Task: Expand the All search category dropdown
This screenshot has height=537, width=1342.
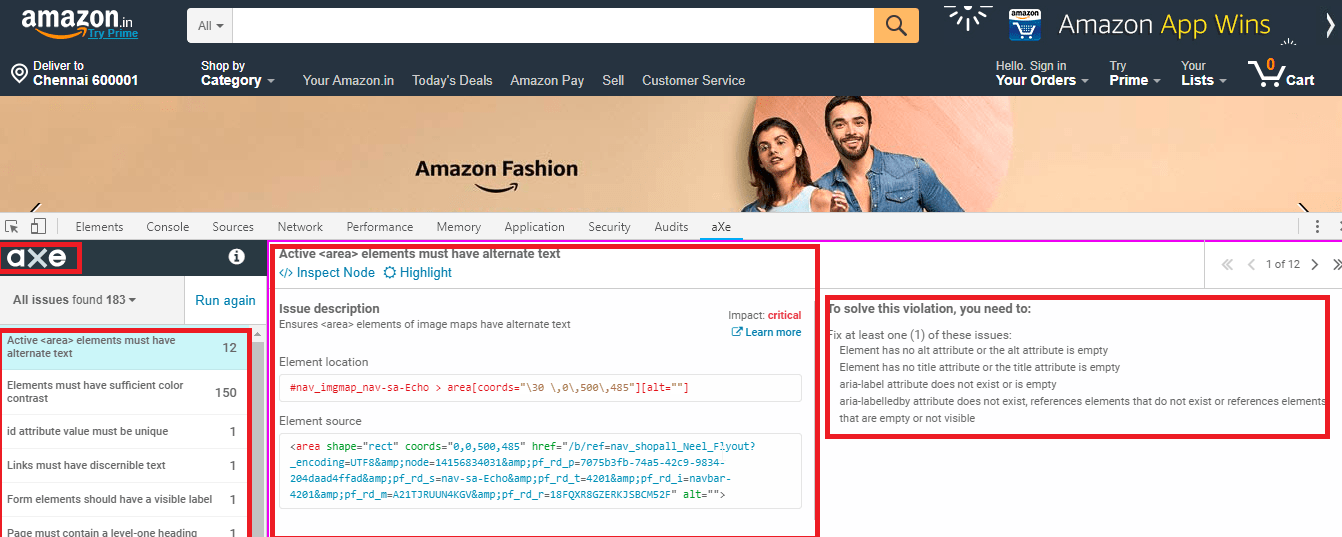Action: (x=210, y=26)
